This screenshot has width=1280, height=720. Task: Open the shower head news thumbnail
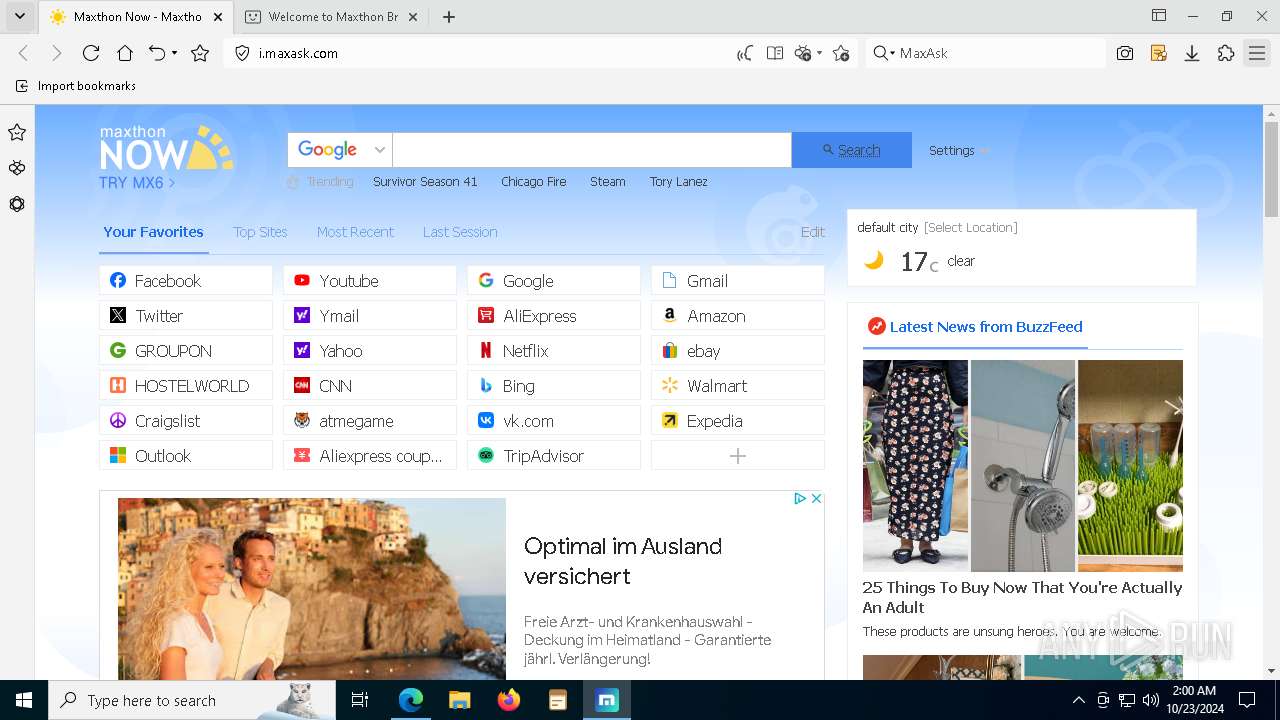tap(1023, 465)
